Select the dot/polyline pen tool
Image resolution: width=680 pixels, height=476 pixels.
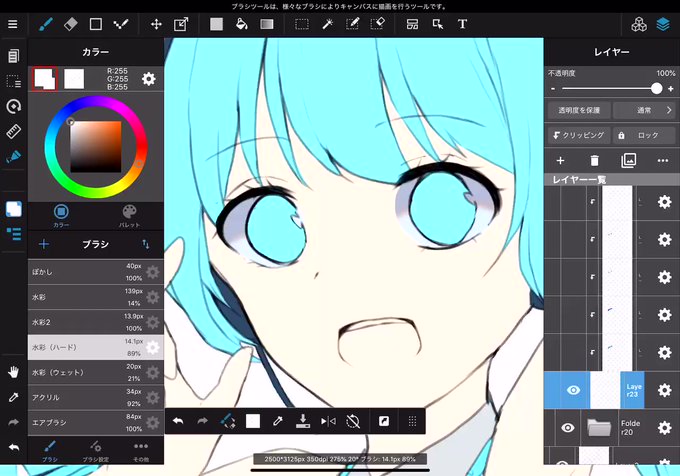[x=121, y=24]
